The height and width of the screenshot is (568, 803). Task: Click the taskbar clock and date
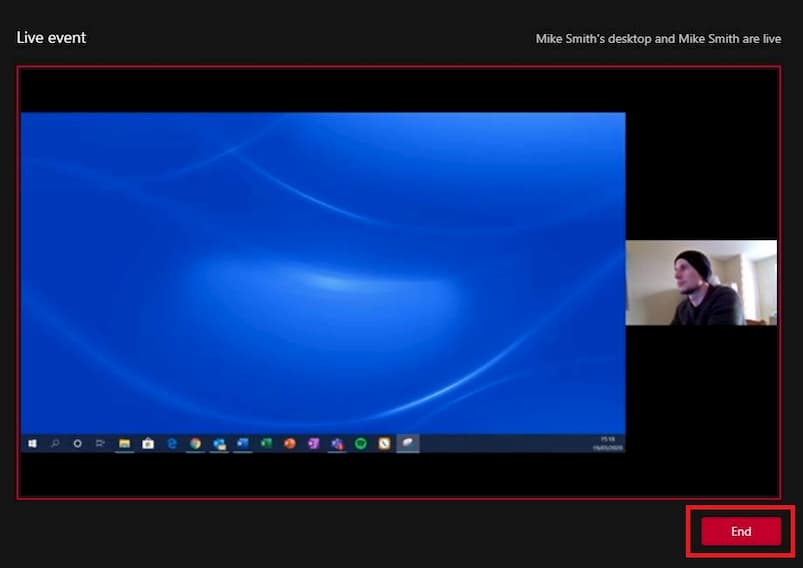pyautogui.click(x=608, y=444)
